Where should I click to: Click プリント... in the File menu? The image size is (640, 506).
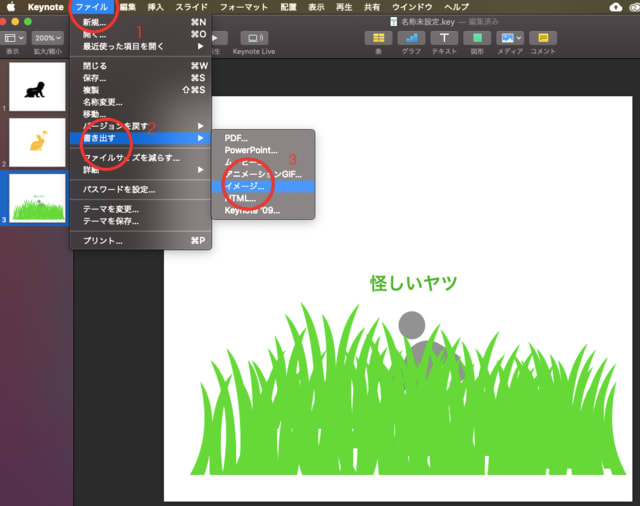tap(102, 240)
